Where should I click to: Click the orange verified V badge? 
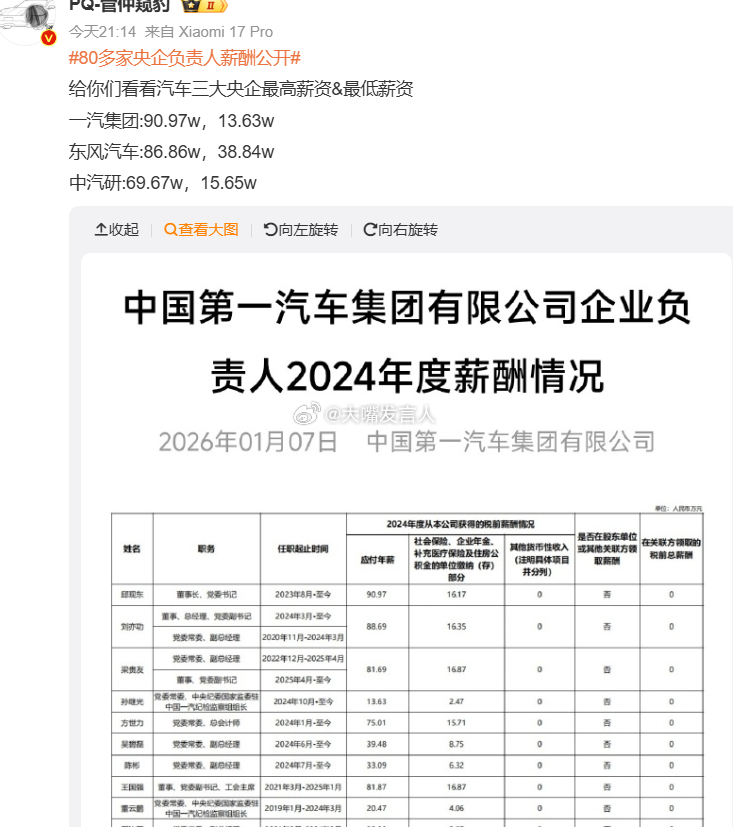coord(49,38)
